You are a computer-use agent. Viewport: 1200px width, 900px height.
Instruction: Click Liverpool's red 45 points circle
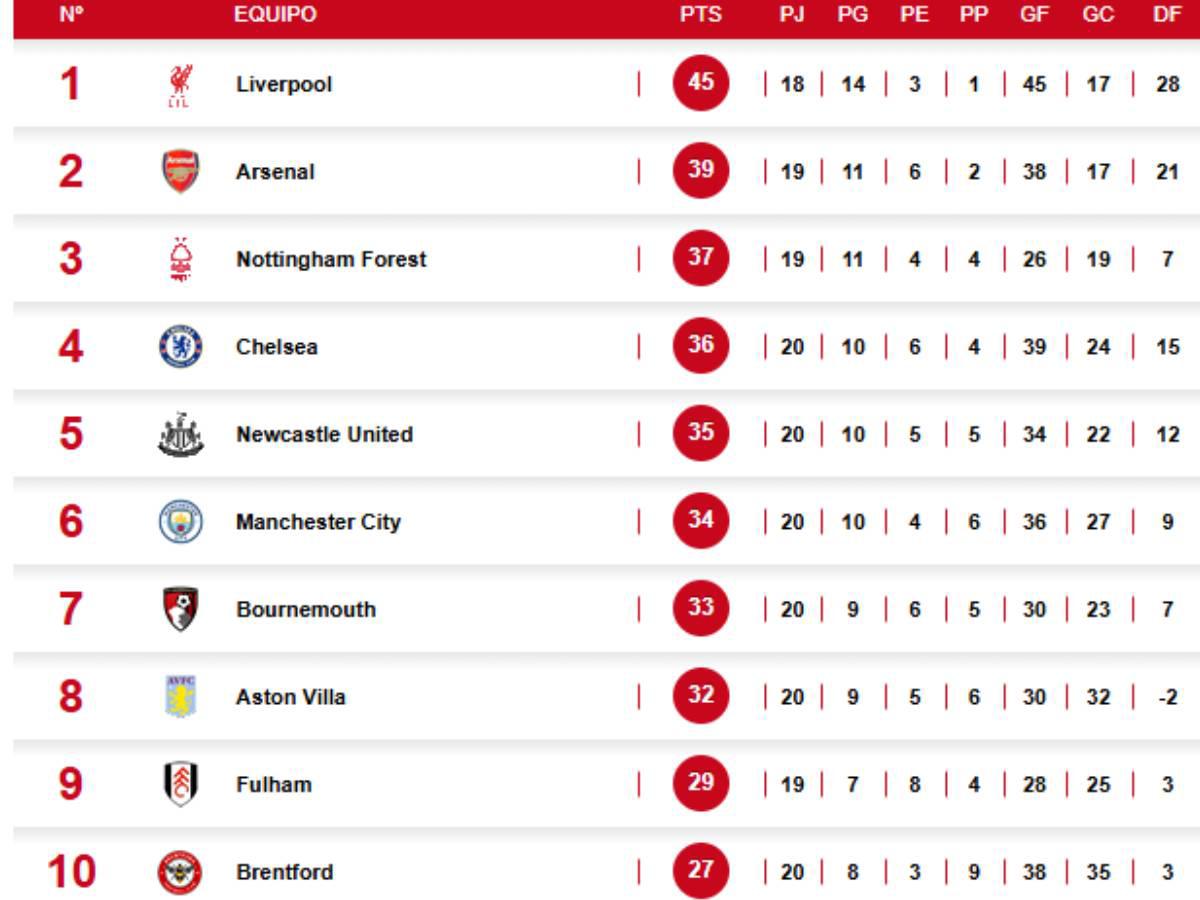click(701, 83)
